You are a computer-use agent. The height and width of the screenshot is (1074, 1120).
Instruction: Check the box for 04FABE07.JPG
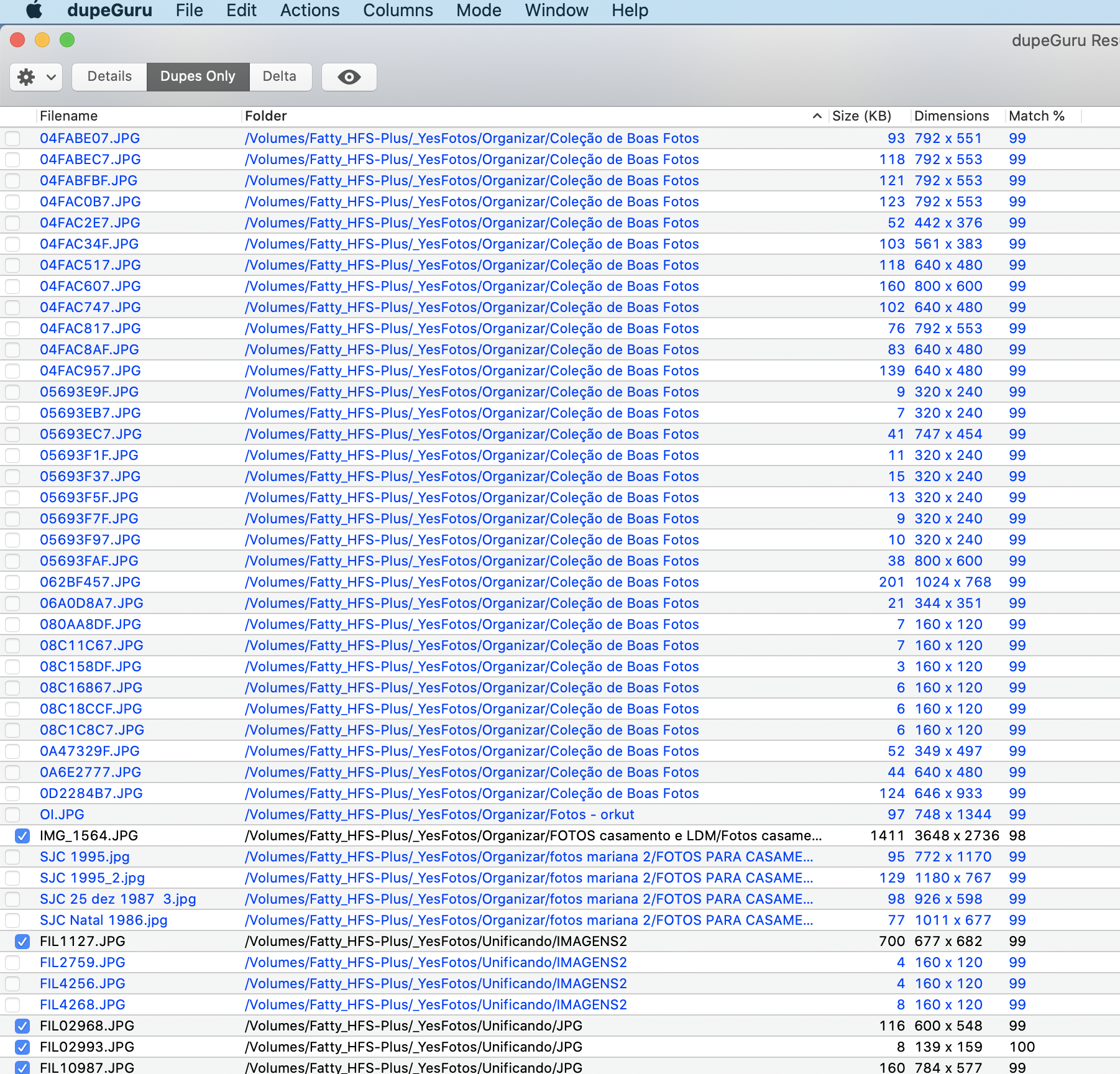coord(12,139)
